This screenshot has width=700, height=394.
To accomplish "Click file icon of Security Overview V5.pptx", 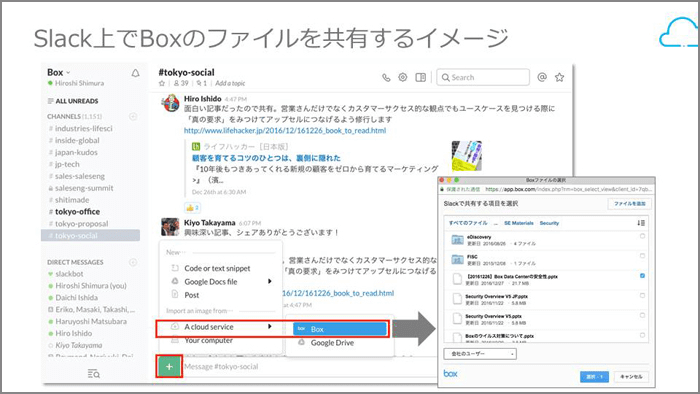I will [x=457, y=318].
